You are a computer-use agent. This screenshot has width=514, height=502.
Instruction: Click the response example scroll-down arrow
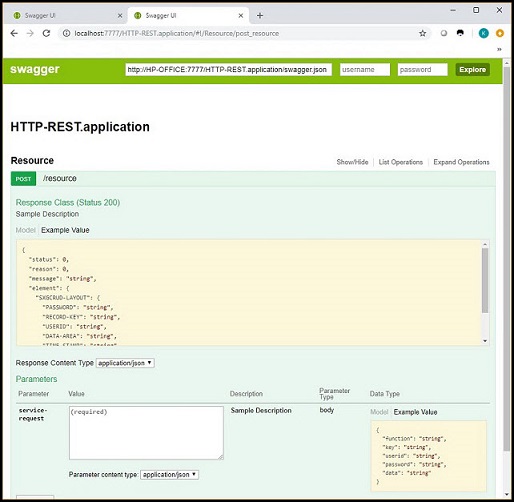(485, 341)
